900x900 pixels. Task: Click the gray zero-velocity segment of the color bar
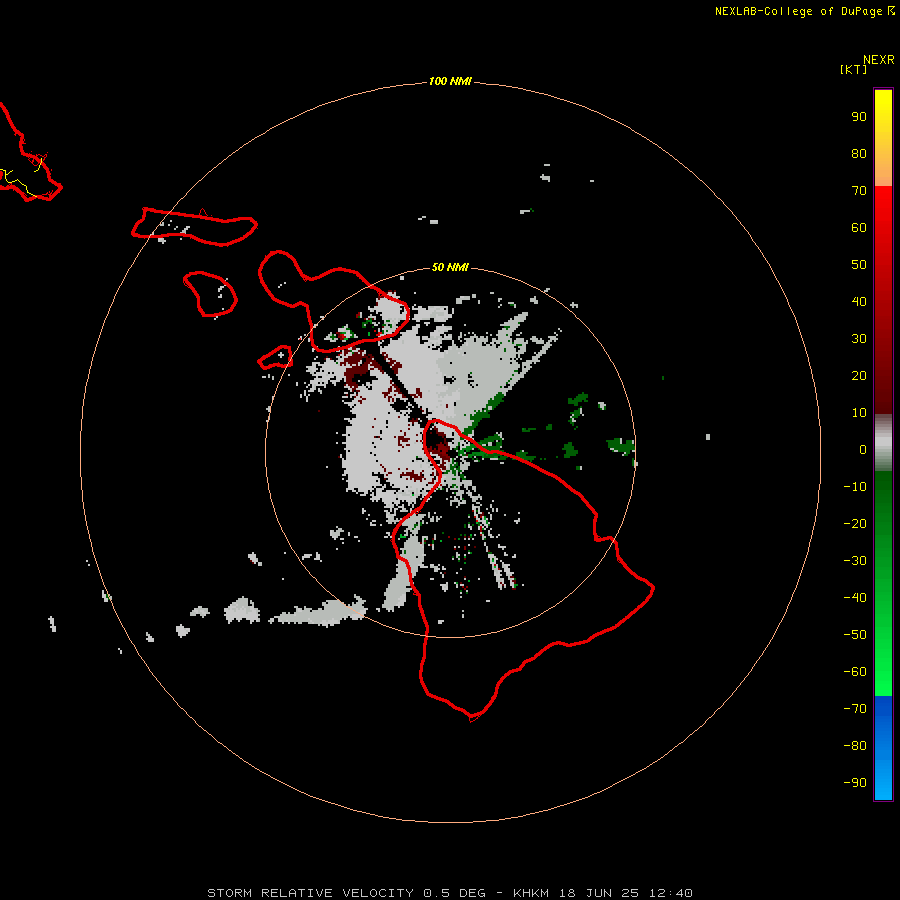pyautogui.click(x=883, y=443)
